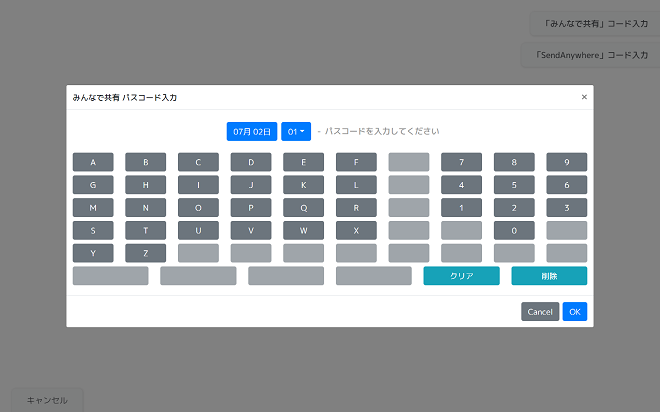The width and height of the screenshot is (660, 412).
Task: Clear the passcode with クリア button
Action: coord(461,276)
